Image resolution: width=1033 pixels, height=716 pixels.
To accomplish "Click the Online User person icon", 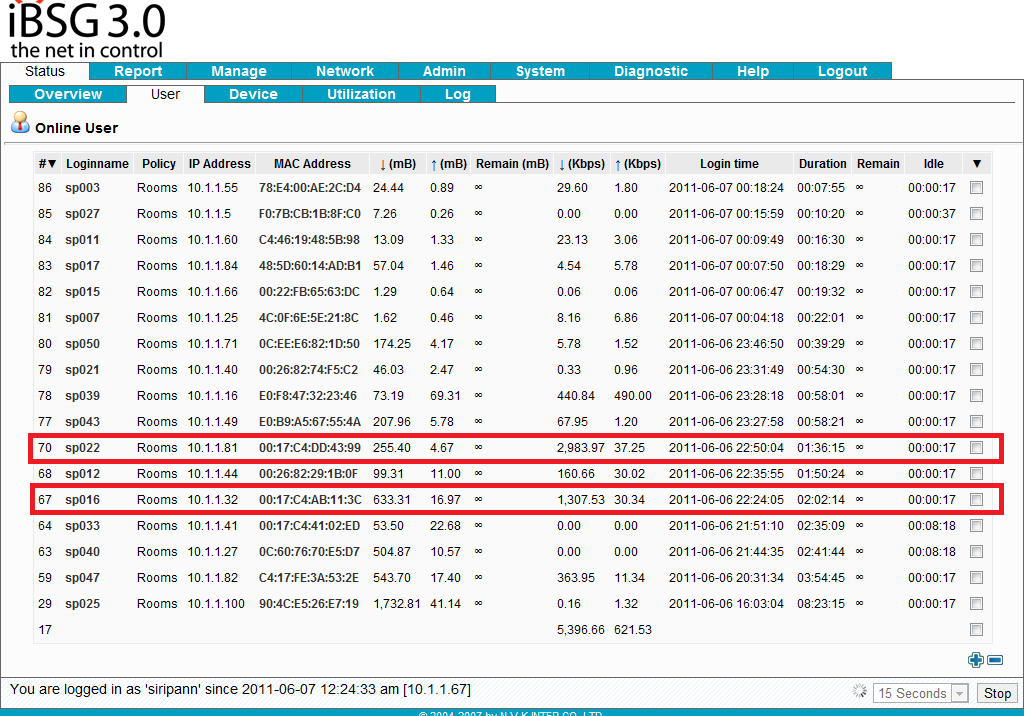I will [x=20, y=124].
